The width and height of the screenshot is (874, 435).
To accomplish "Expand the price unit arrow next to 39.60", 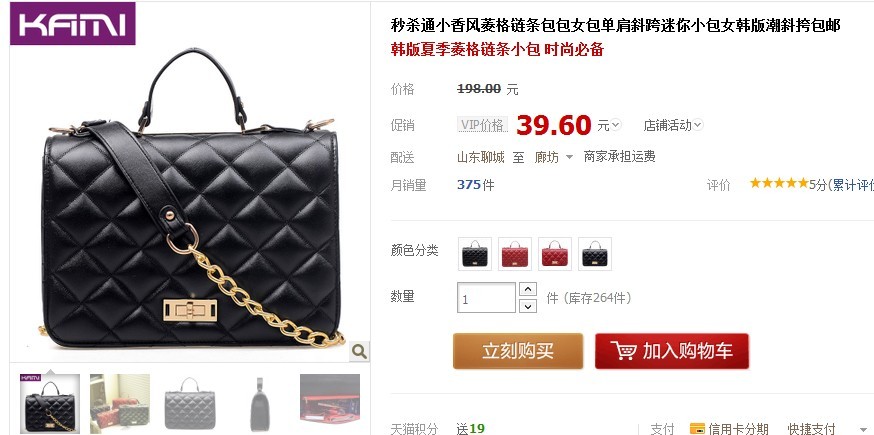I will point(615,125).
